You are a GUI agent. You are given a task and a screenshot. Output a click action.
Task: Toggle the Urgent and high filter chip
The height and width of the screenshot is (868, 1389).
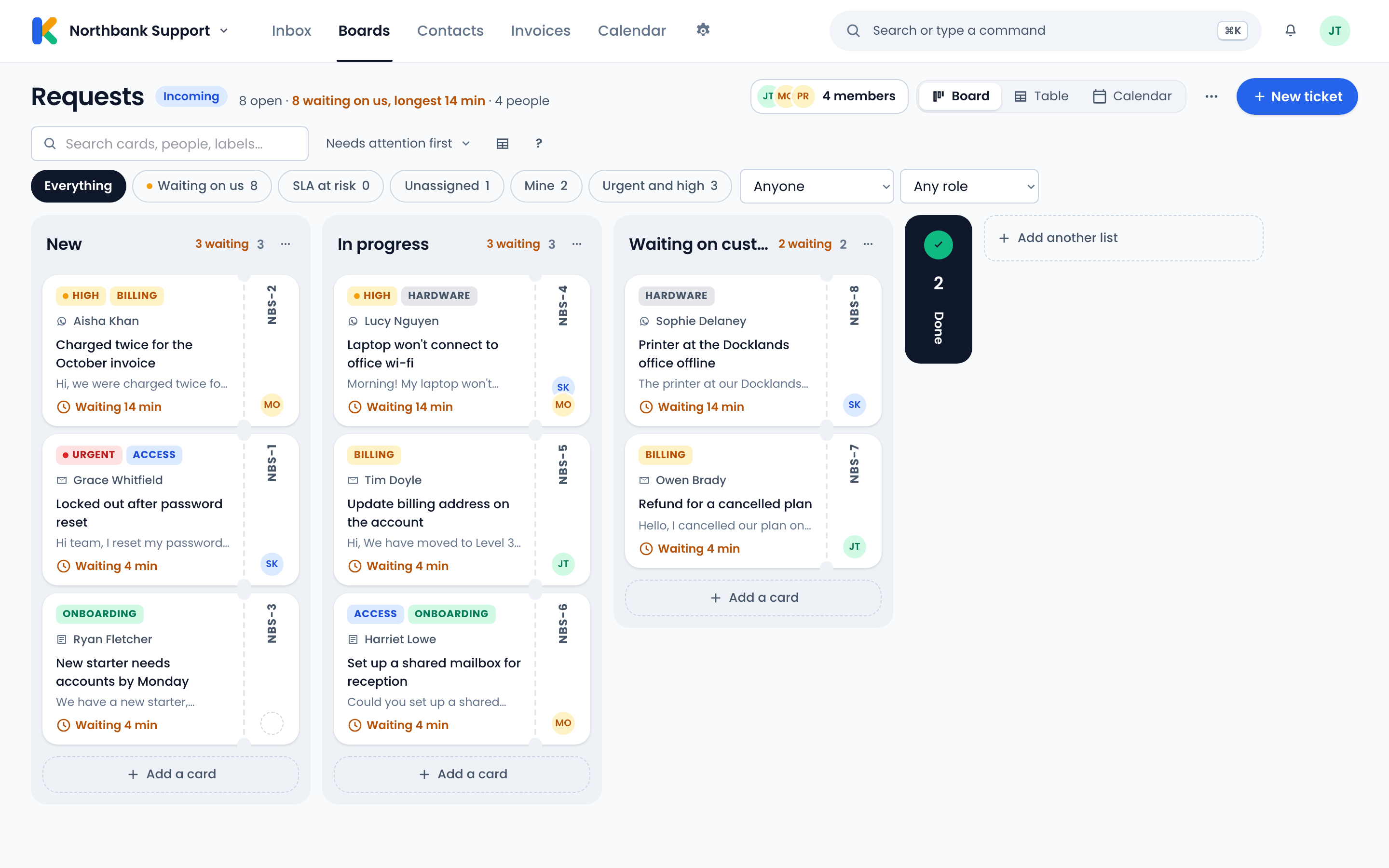click(659, 186)
